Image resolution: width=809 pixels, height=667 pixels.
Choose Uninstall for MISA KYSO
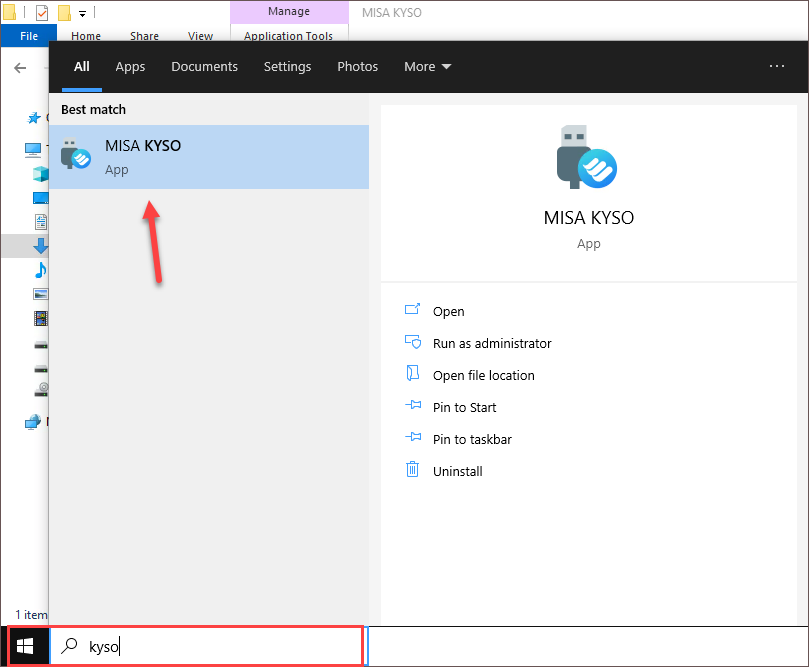click(x=458, y=471)
